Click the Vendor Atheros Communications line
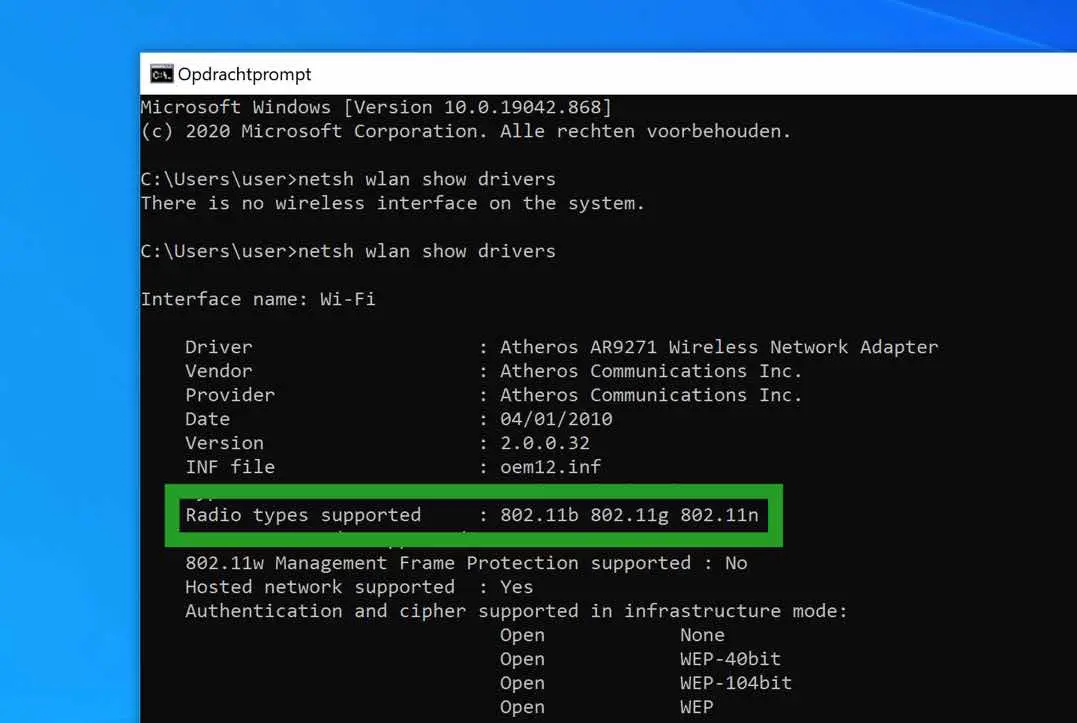The width and height of the screenshot is (1077, 723). (494, 371)
